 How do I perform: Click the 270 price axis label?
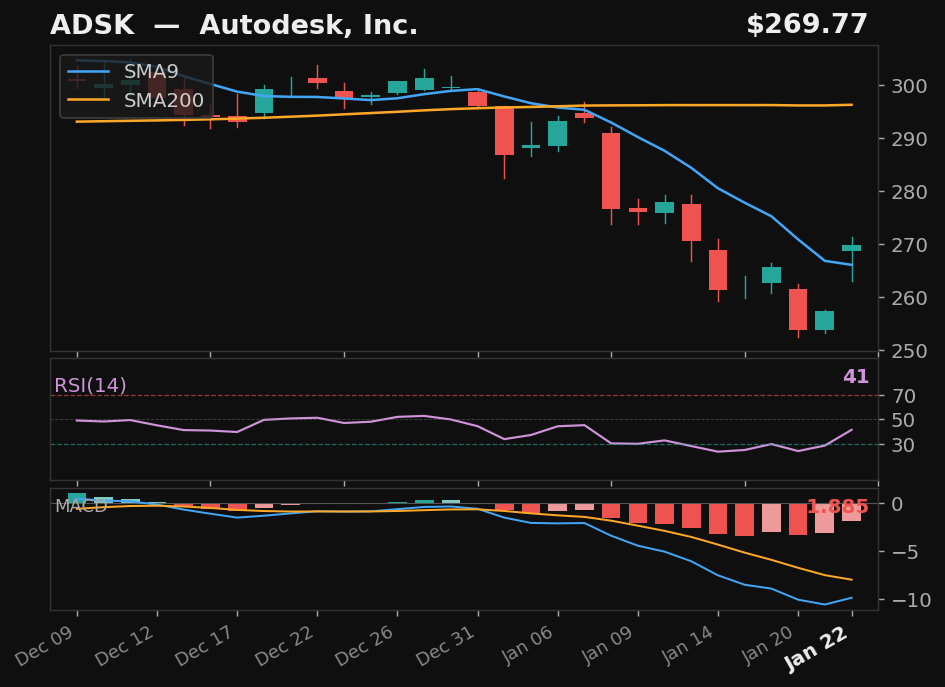(x=909, y=245)
